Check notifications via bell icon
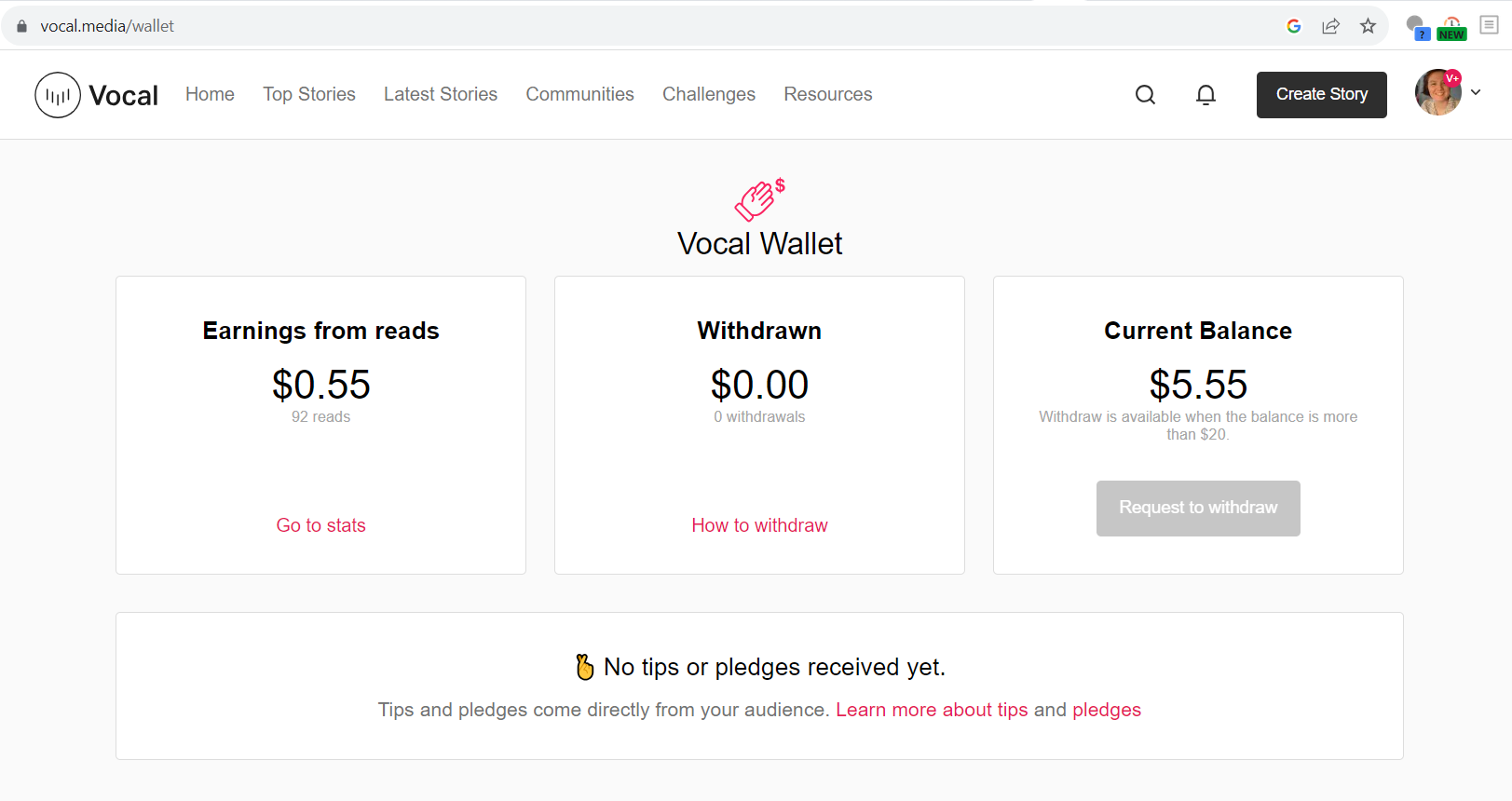This screenshot has height=801, width=1512. tap(1206, 95)
